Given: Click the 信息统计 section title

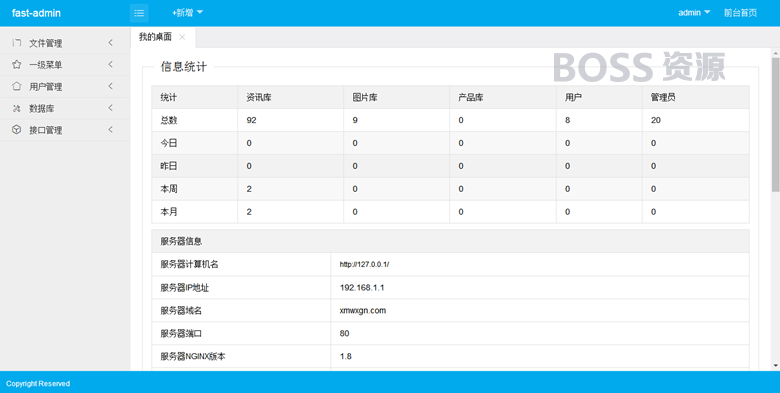Looking at the screenshot, I should tap(184, 67).
